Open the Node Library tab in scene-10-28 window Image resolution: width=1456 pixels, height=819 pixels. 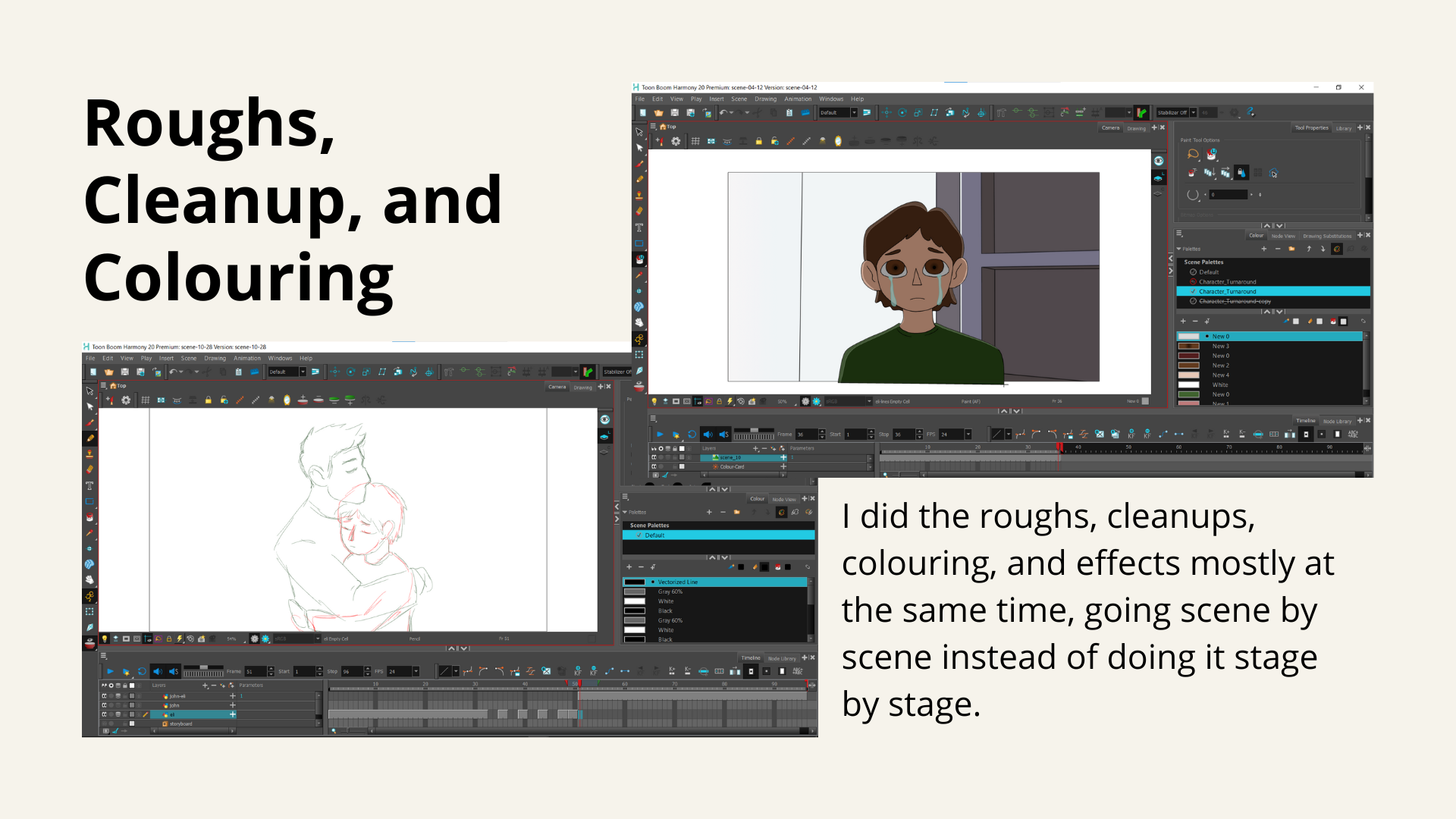[x=782, y=658]
